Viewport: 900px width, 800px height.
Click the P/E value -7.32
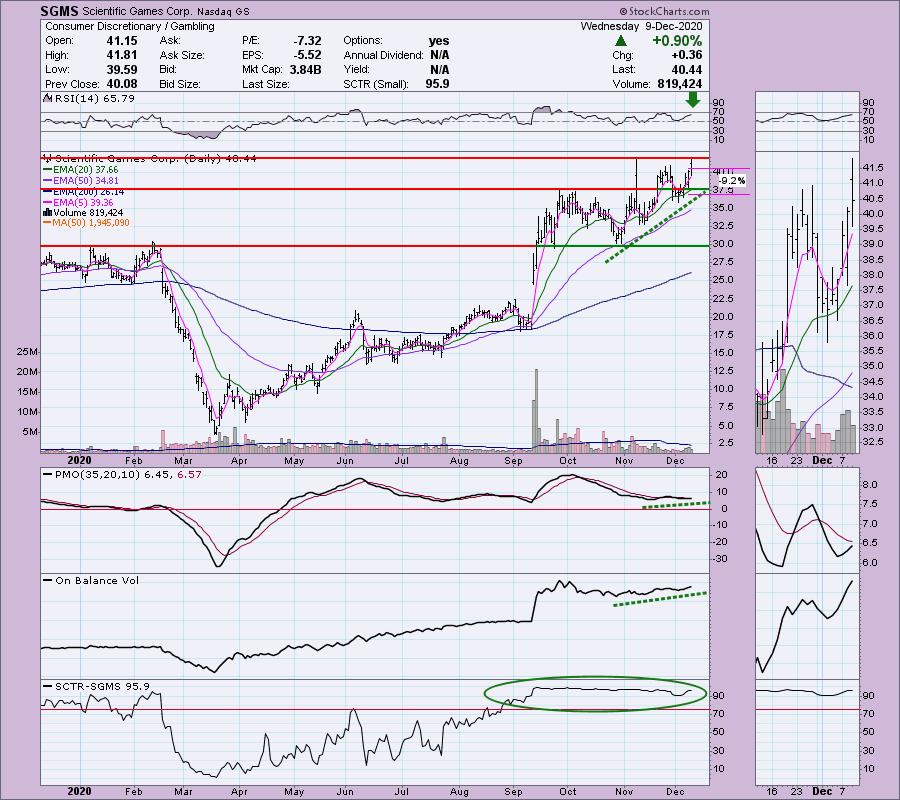point(307,41)
